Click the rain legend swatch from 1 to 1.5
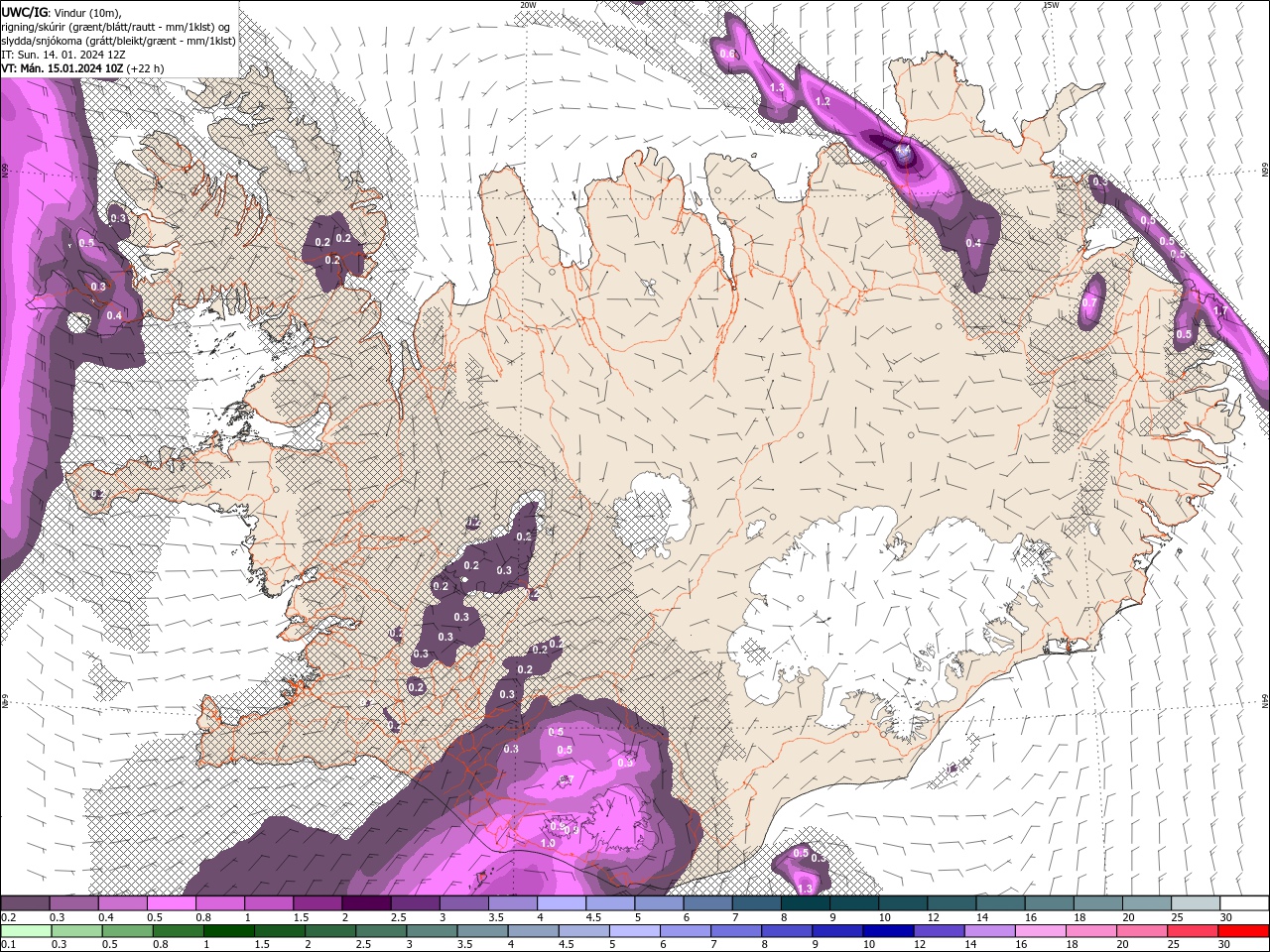The width and height of the screenshot is (1270, 952). (230, 931)
